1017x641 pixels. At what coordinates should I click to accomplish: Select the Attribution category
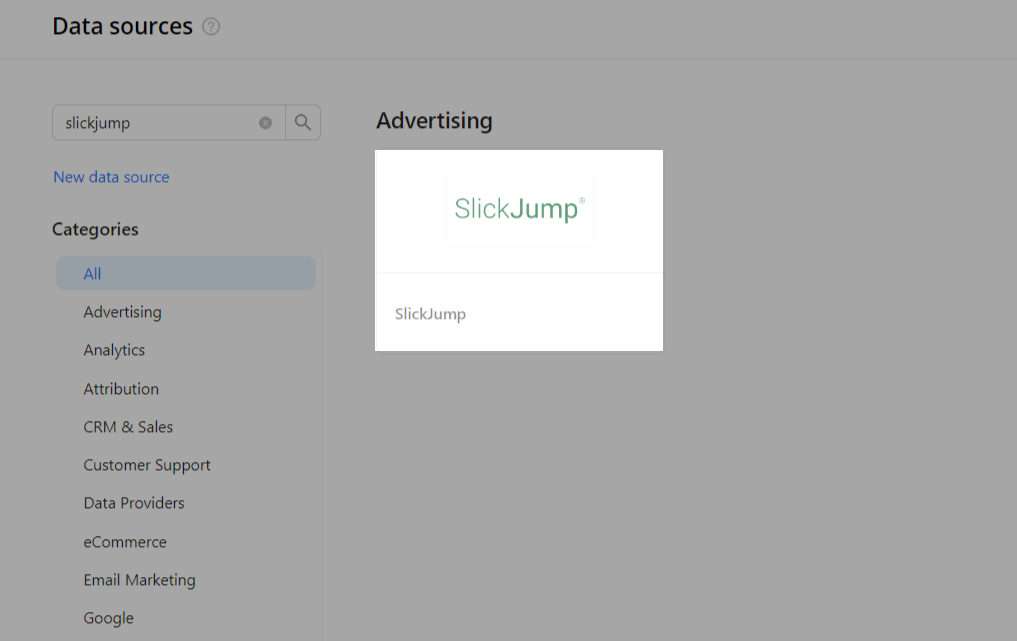coord(121,389)
